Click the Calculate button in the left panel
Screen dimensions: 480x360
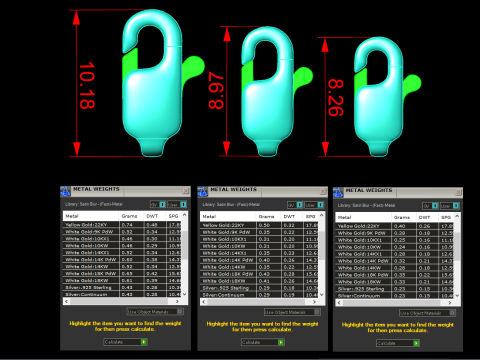click(125, 342)
